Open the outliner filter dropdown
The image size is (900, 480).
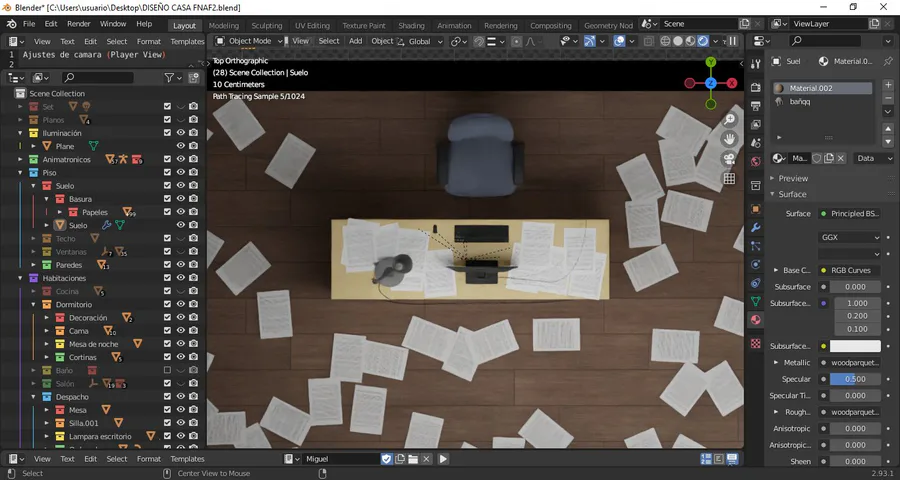click(x=172, y=78)
